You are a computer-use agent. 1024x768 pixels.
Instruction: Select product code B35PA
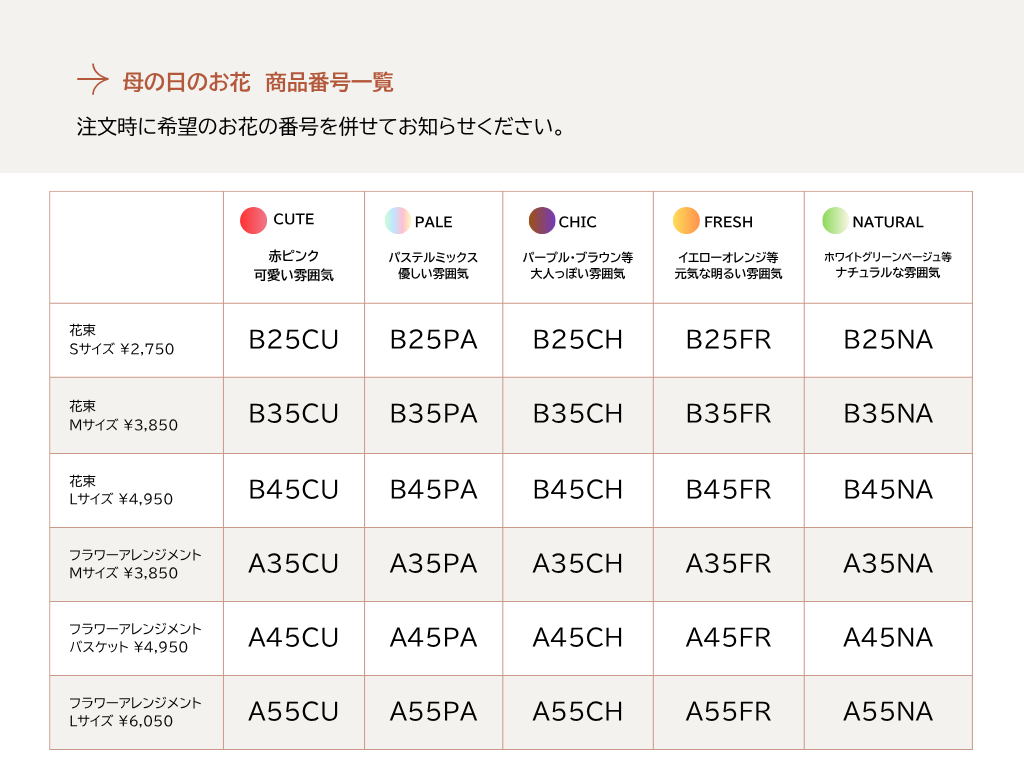coord(433,414)
